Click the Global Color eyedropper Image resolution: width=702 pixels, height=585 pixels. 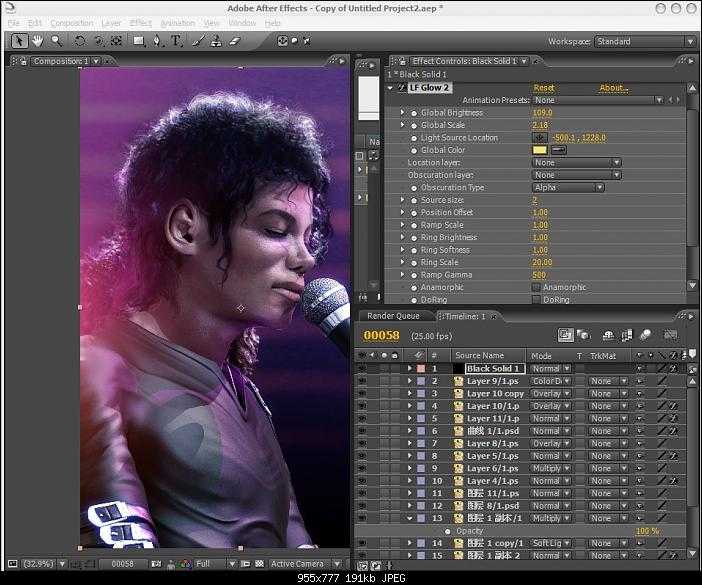click(x=559, y=150)
